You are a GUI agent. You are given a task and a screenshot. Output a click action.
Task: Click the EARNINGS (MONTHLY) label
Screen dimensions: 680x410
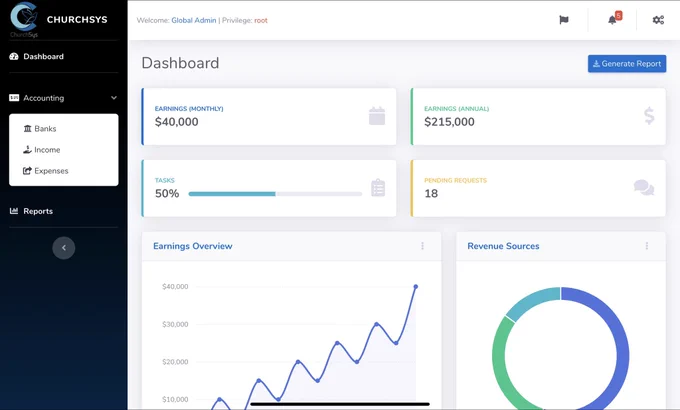(189, 108)
